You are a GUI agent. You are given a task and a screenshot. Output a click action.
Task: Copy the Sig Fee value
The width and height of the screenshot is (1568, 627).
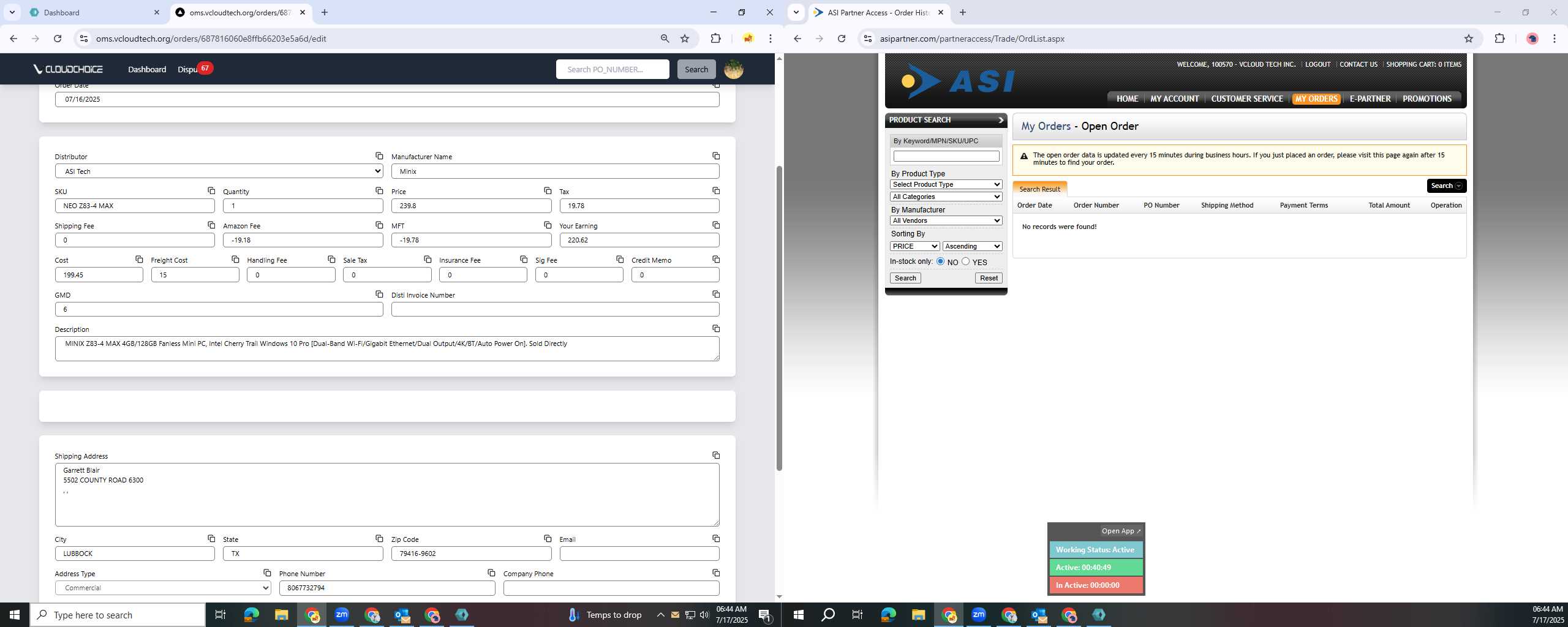pos(620,260)
